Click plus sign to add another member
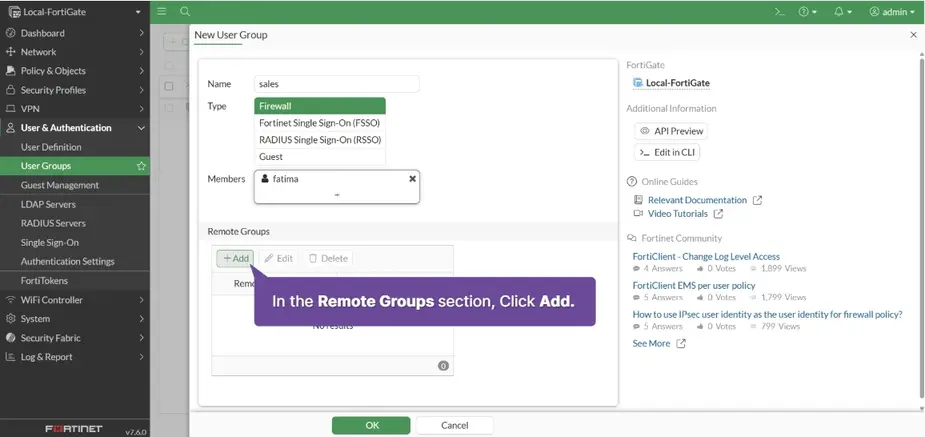The width and height of the screenshot is (925, 437). pyautogui.click(x=337, y=194)
